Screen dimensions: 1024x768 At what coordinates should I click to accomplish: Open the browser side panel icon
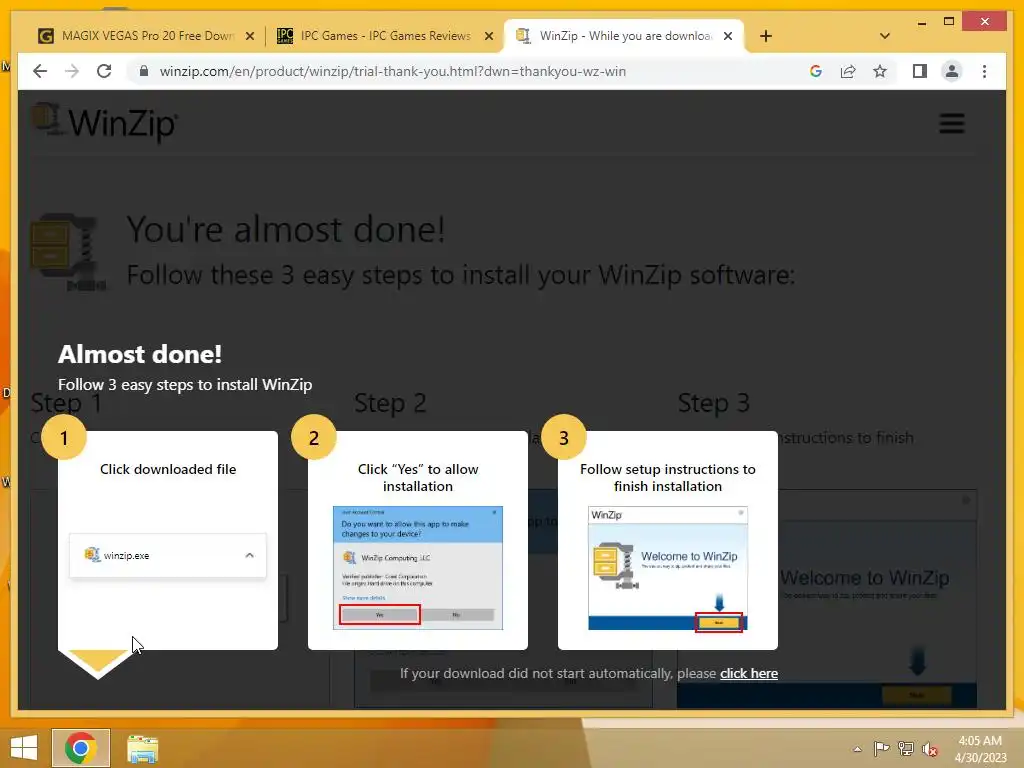pyautogui.click(x=920, y=71)
